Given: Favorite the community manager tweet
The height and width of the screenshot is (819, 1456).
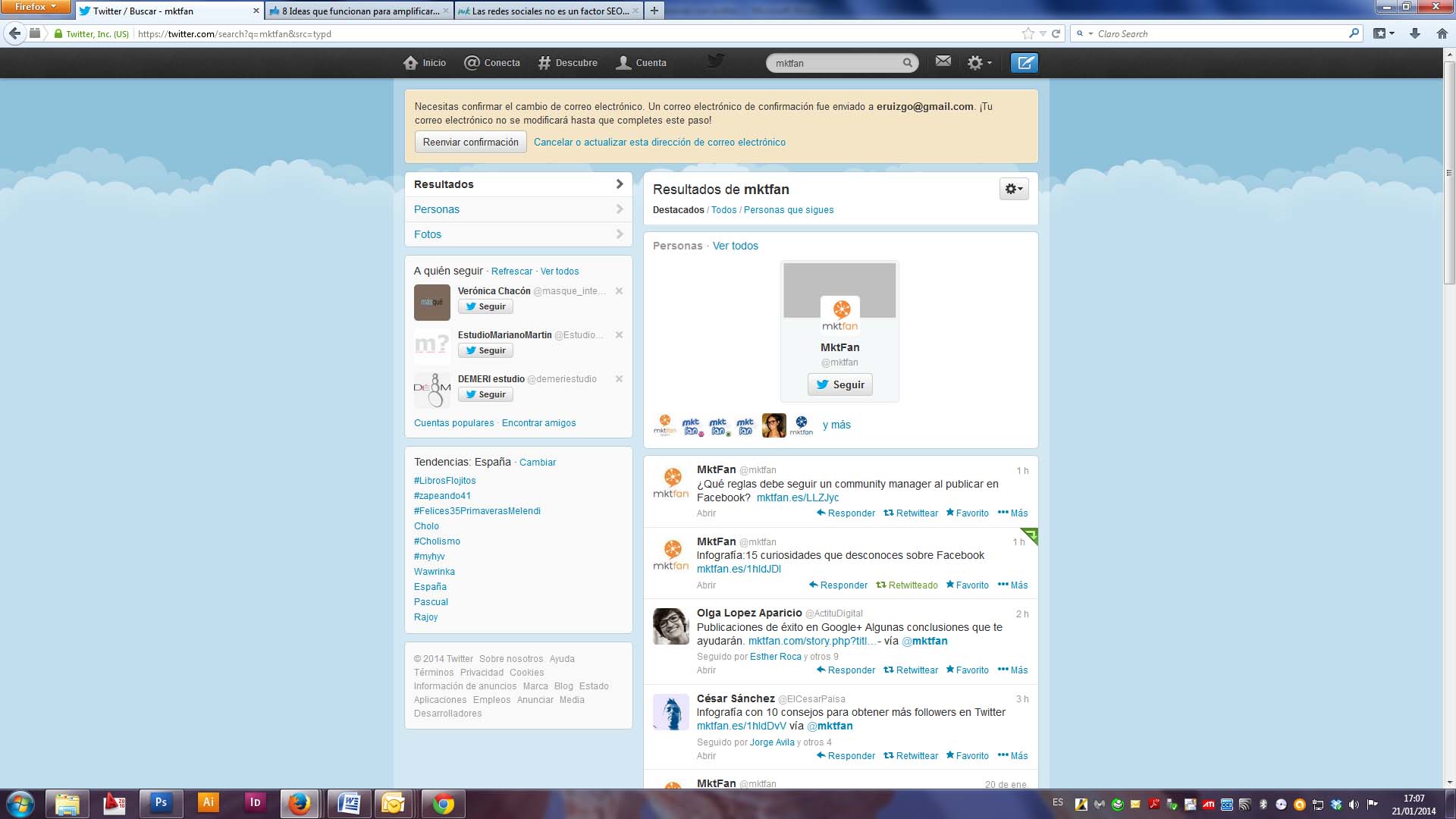Looking at the screenshot, I should point(967,513).
